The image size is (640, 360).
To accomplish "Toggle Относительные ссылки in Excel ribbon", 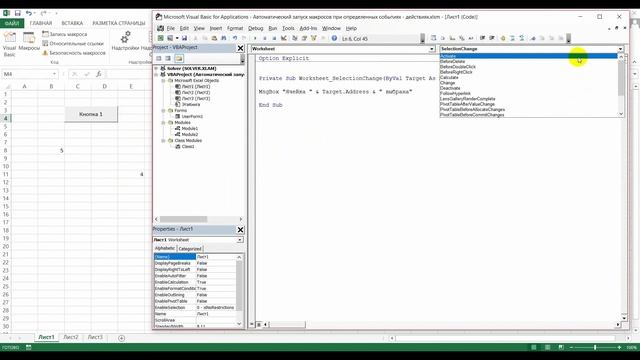I will pos(73,44).
